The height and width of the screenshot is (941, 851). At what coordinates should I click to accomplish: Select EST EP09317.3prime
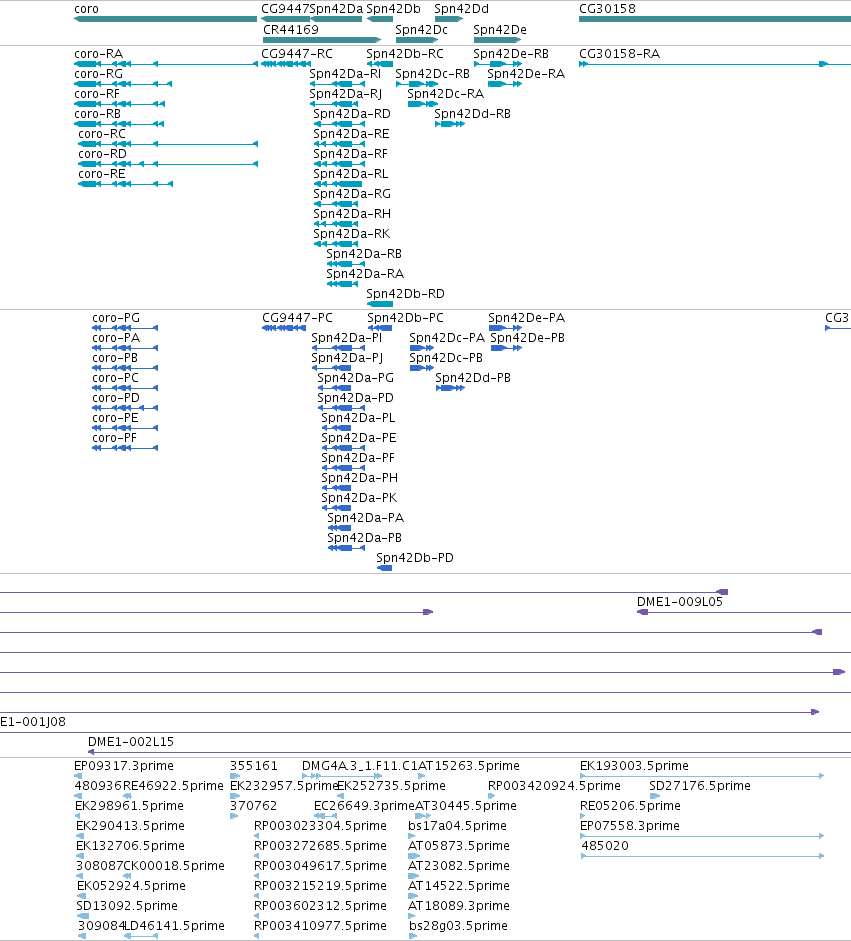(78, 775)
